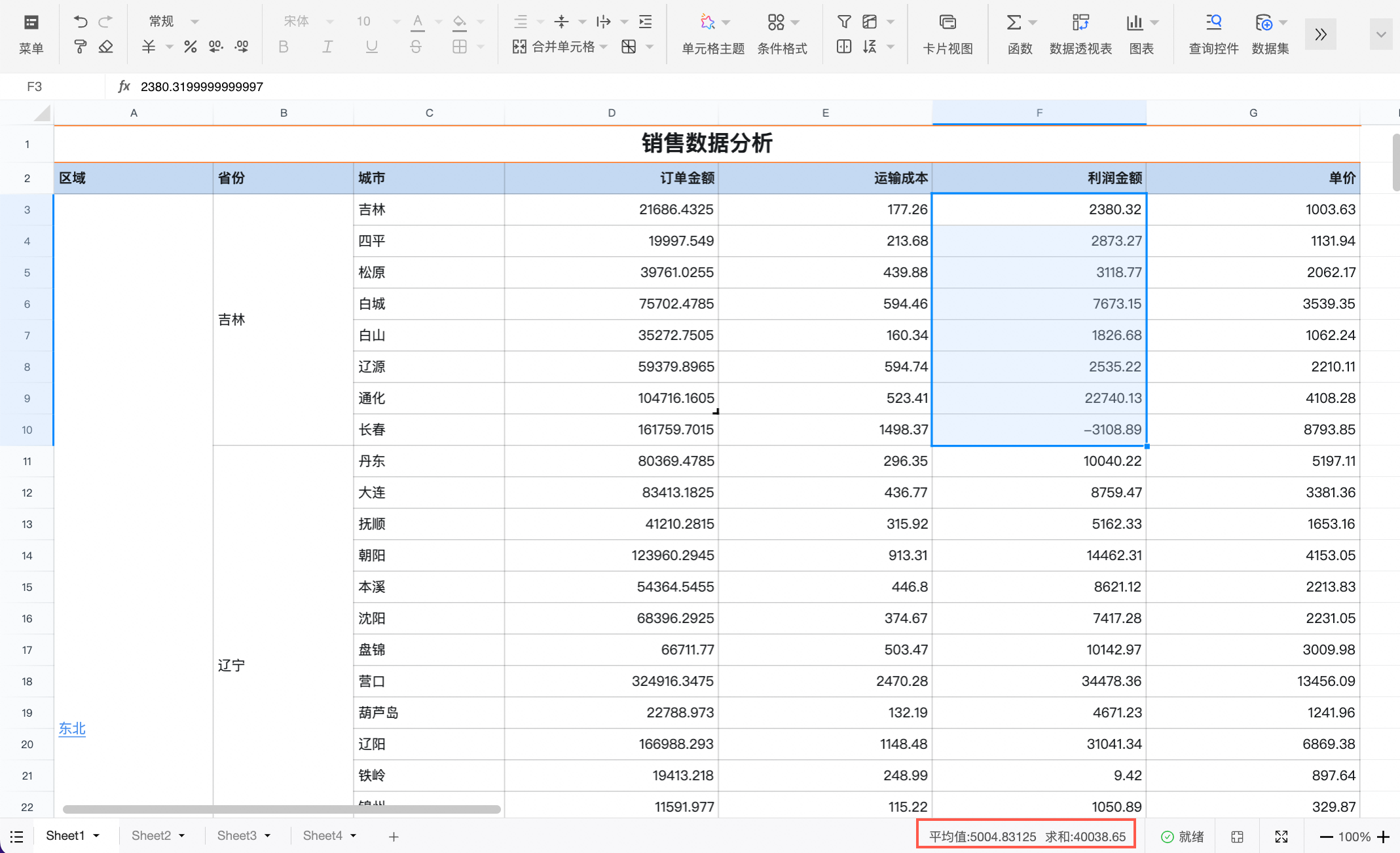Viewport: 1400px width, 853px height.
Task: Expand the merge cells (合并单元格) dropdown
Action: 604,47
